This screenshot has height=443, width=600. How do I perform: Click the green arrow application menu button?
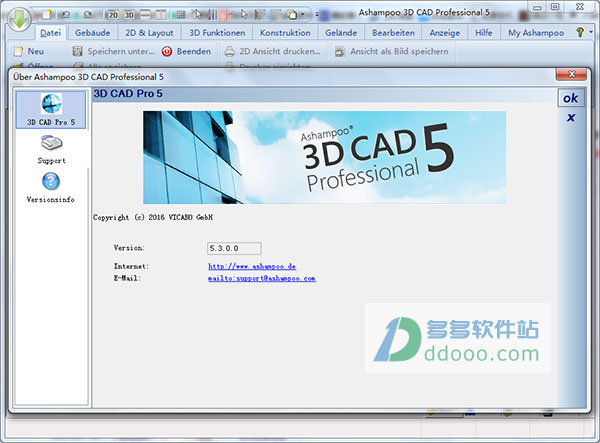pos(18,19)
